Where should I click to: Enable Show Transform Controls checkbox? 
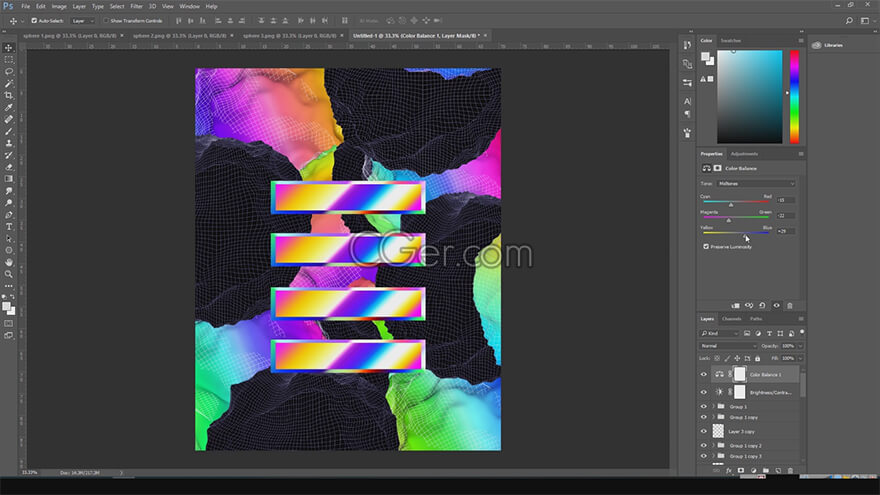(x=106, y=21)
